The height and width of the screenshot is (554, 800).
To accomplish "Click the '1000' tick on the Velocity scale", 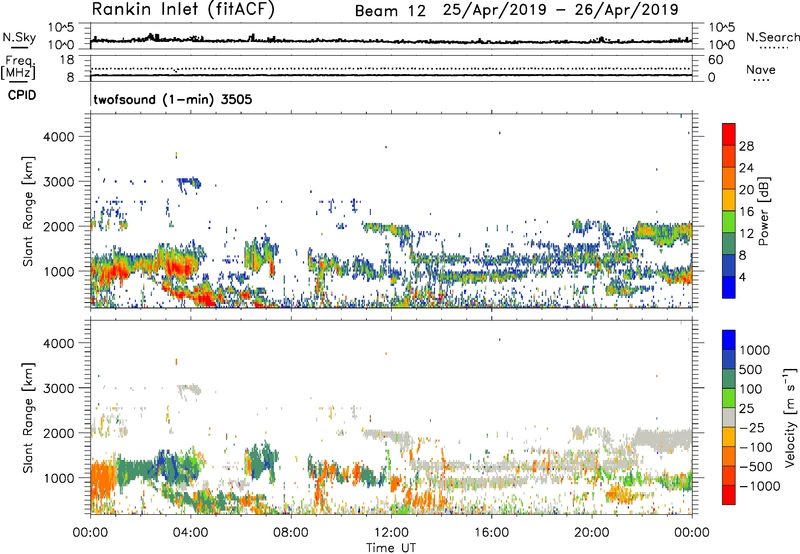I will point(754,350).
